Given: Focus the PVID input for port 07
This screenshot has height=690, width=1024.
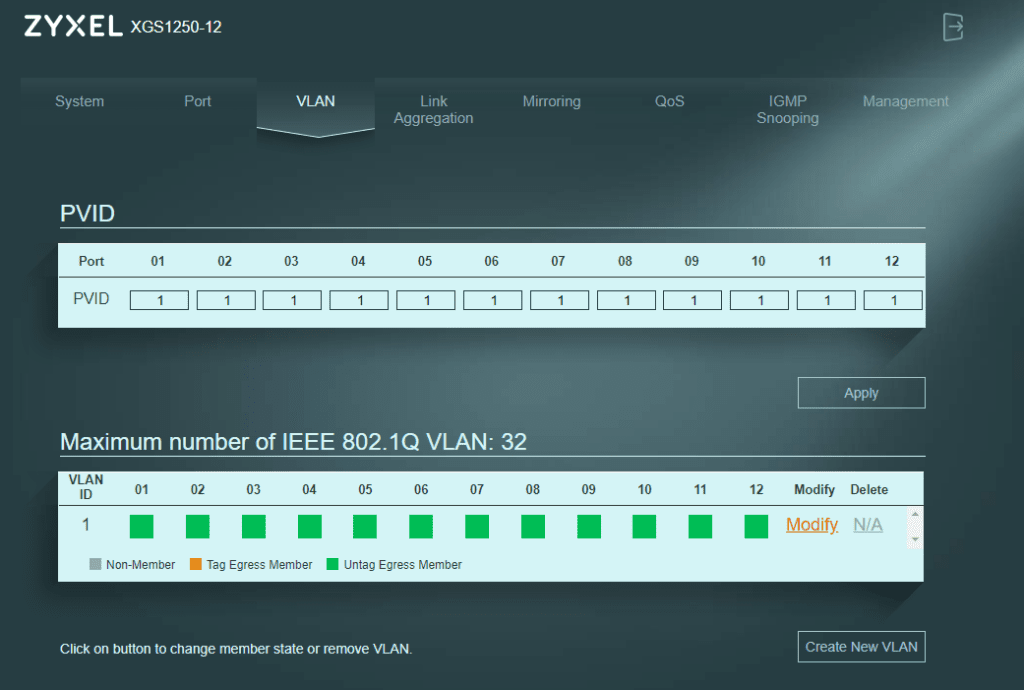Looking at the screenshot, I should pos(559,300).
